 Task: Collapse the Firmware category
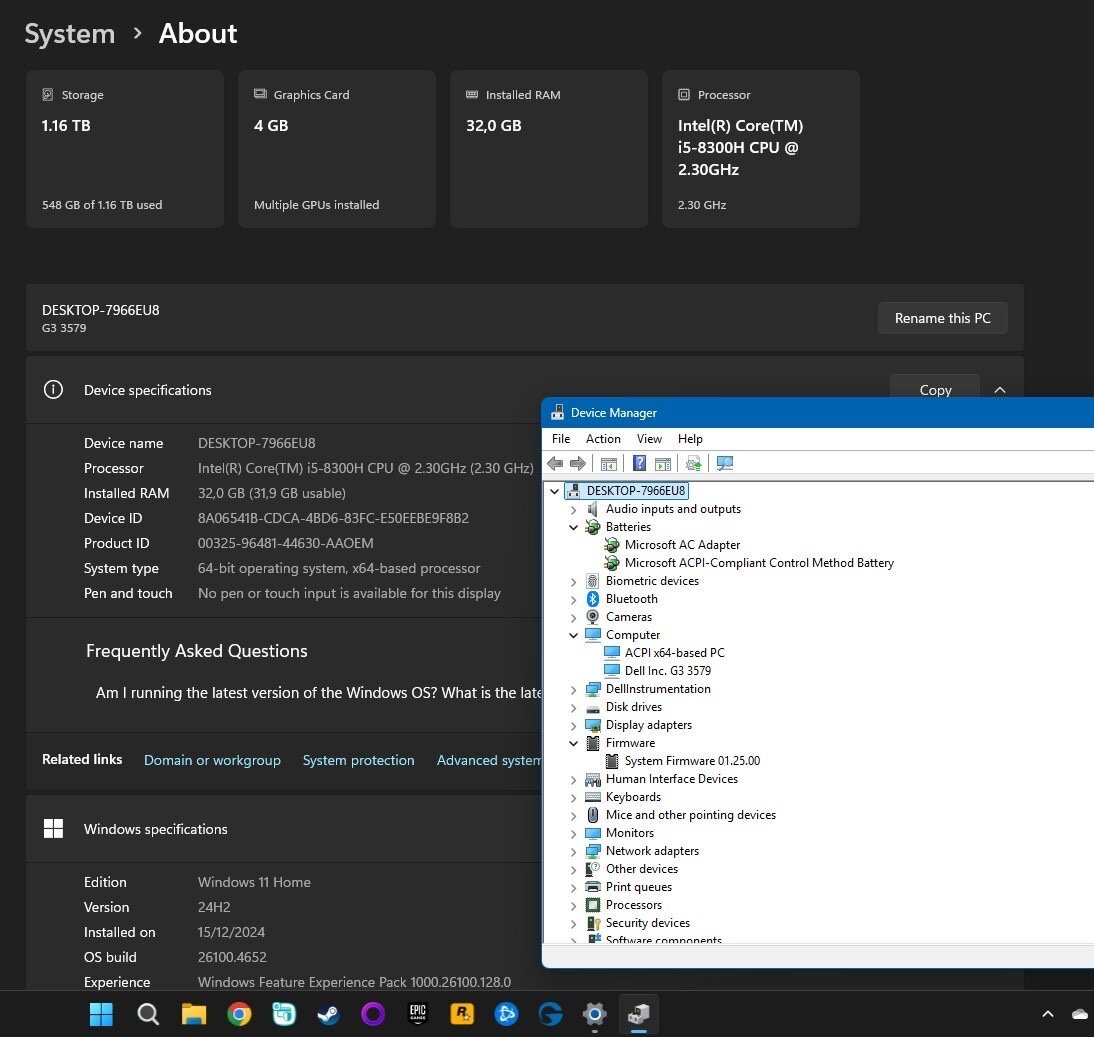(x=574, y=743)
